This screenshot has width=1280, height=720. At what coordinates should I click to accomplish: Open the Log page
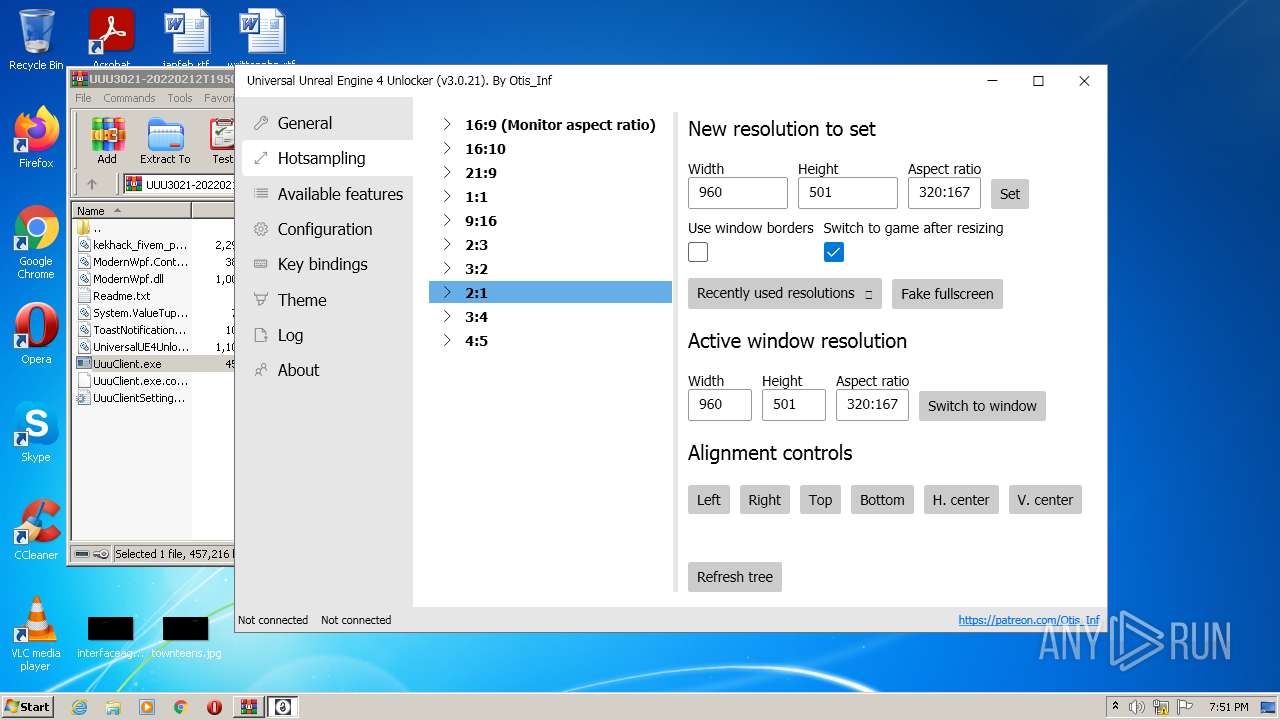pos(327,335)
